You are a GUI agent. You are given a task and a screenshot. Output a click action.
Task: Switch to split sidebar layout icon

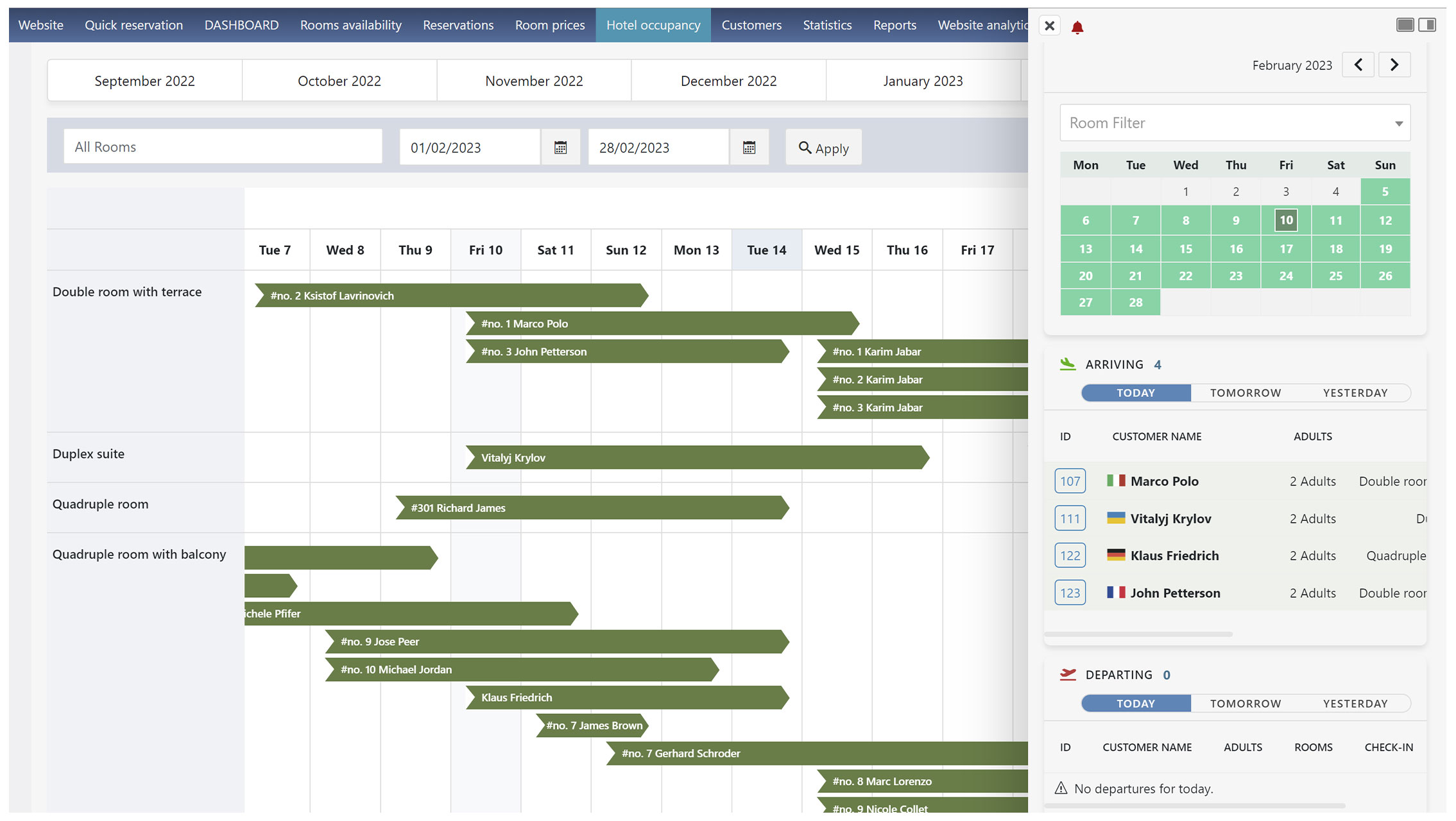(1427, 25)
